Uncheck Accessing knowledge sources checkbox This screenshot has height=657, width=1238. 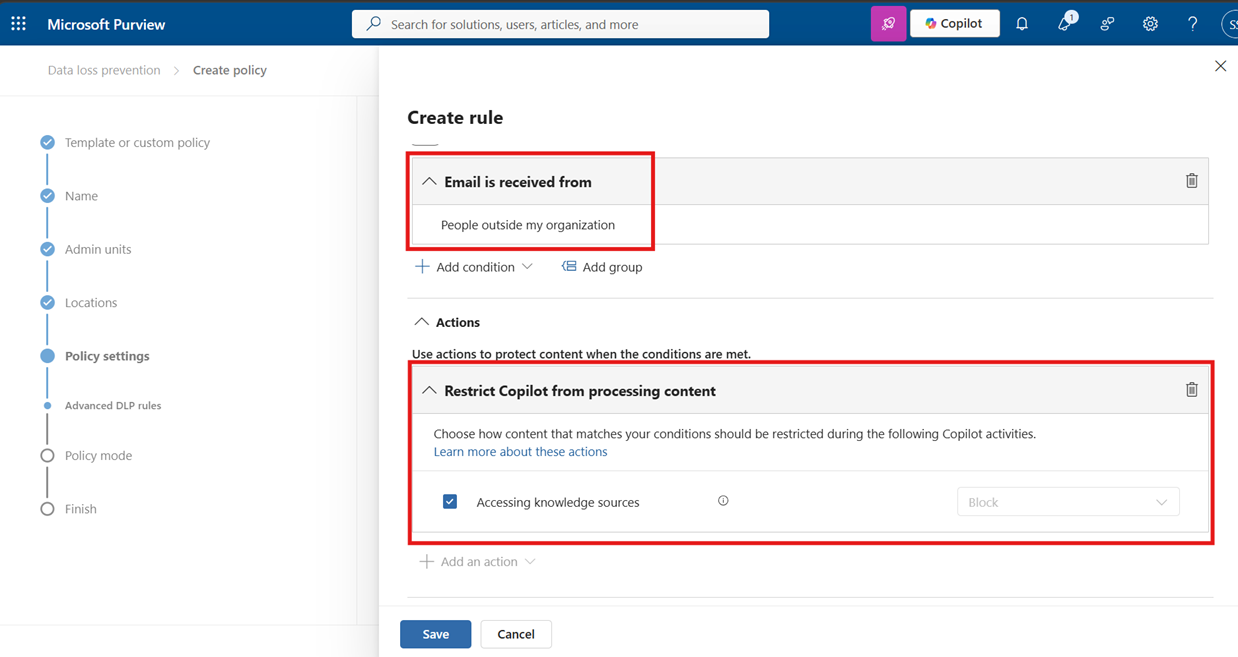[450, 502]
